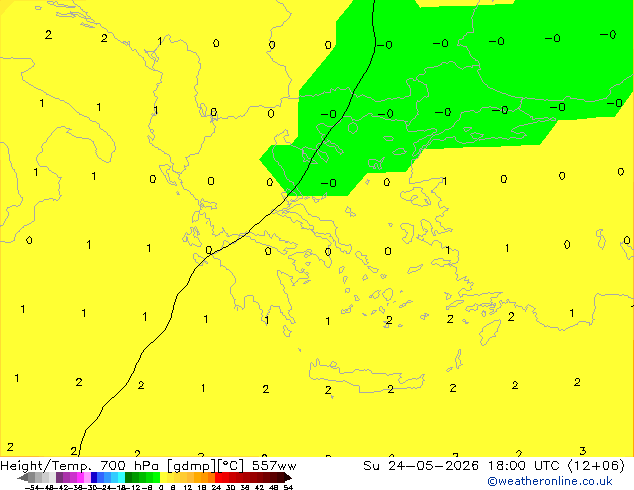The width and height of the screenshot is (634, 490).
Task: Click the Crete island outline
Action: pyautogui.click(x=366, y=376)
